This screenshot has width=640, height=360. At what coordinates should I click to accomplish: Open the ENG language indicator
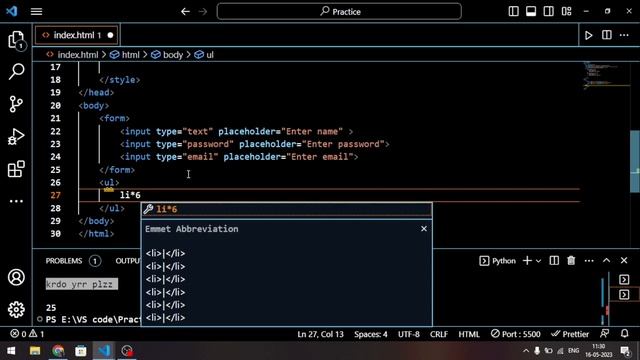573,351
